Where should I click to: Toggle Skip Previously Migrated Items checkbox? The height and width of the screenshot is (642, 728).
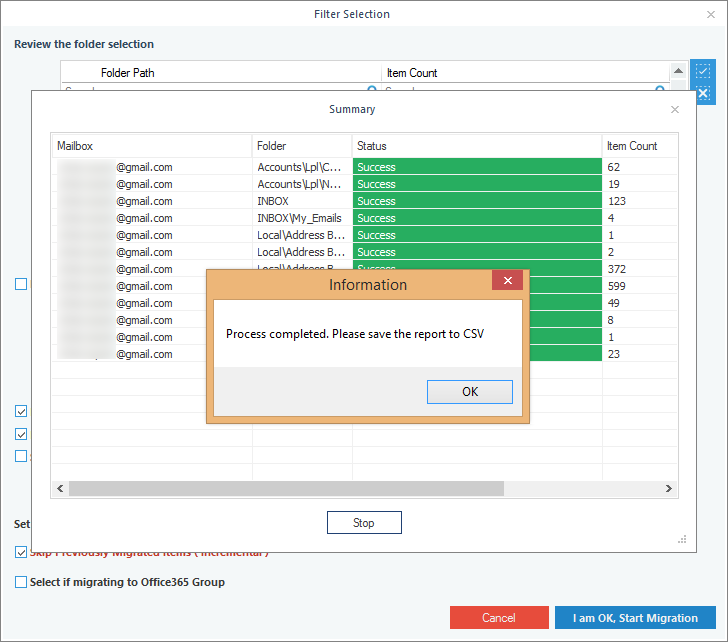point(21,552)
